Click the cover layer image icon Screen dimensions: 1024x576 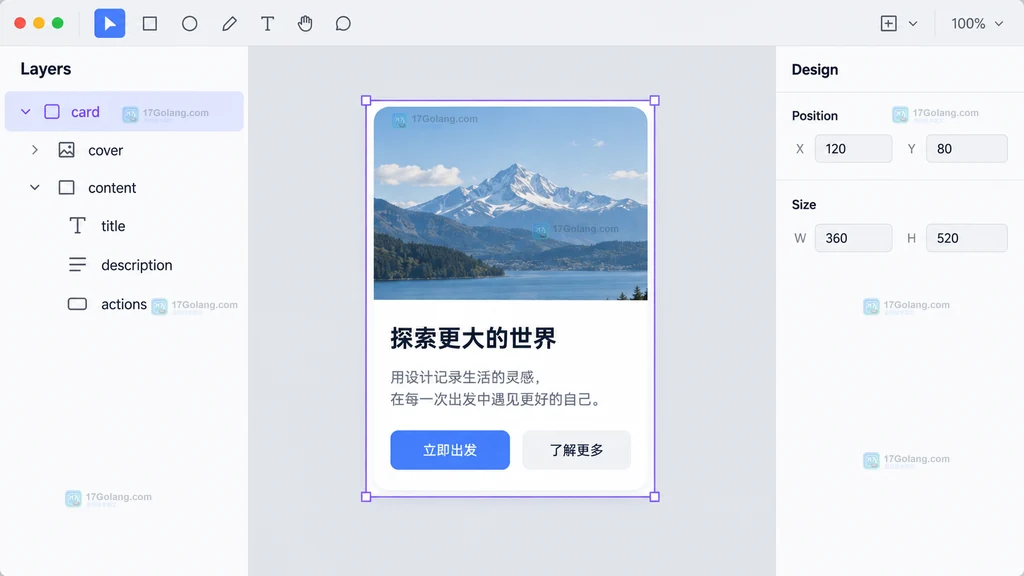tap(67, 150)
